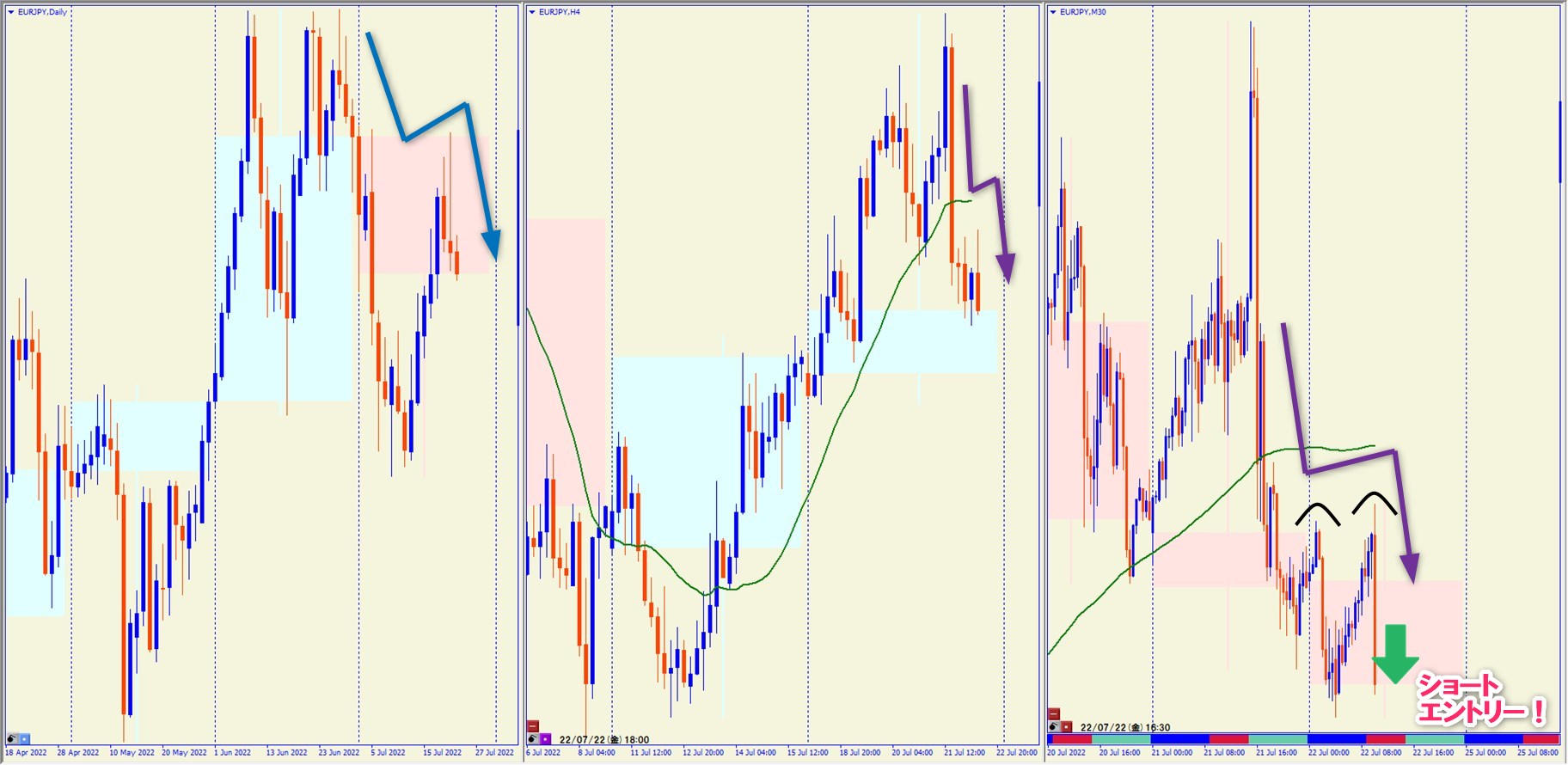
Task: Click the bomb icon in the Daily chart
Action: click(x=12, y=738)
